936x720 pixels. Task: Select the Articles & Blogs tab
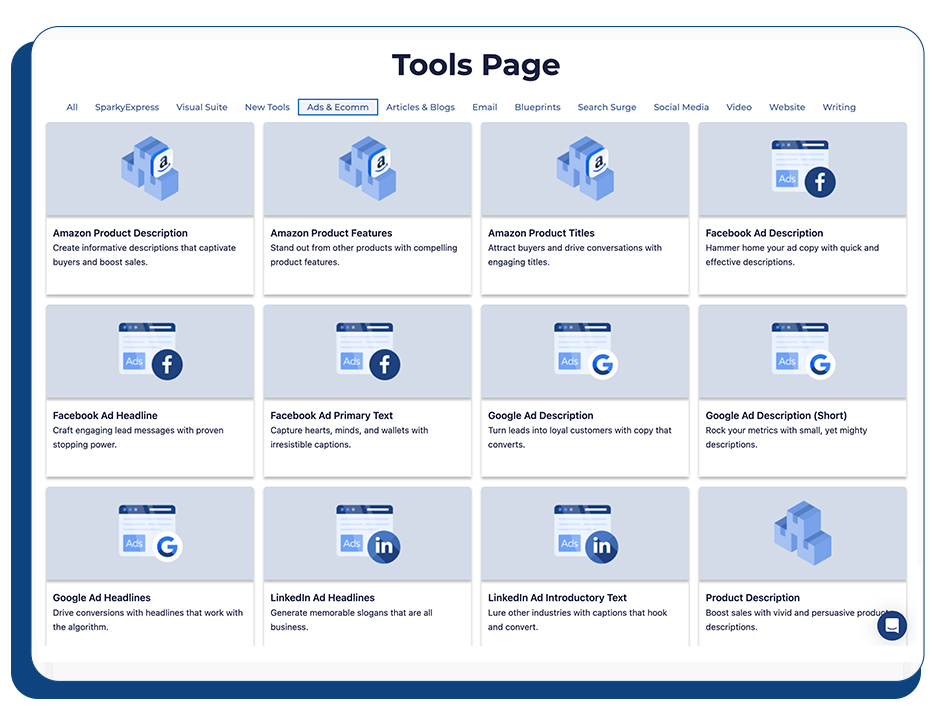(x=420, y=107)
